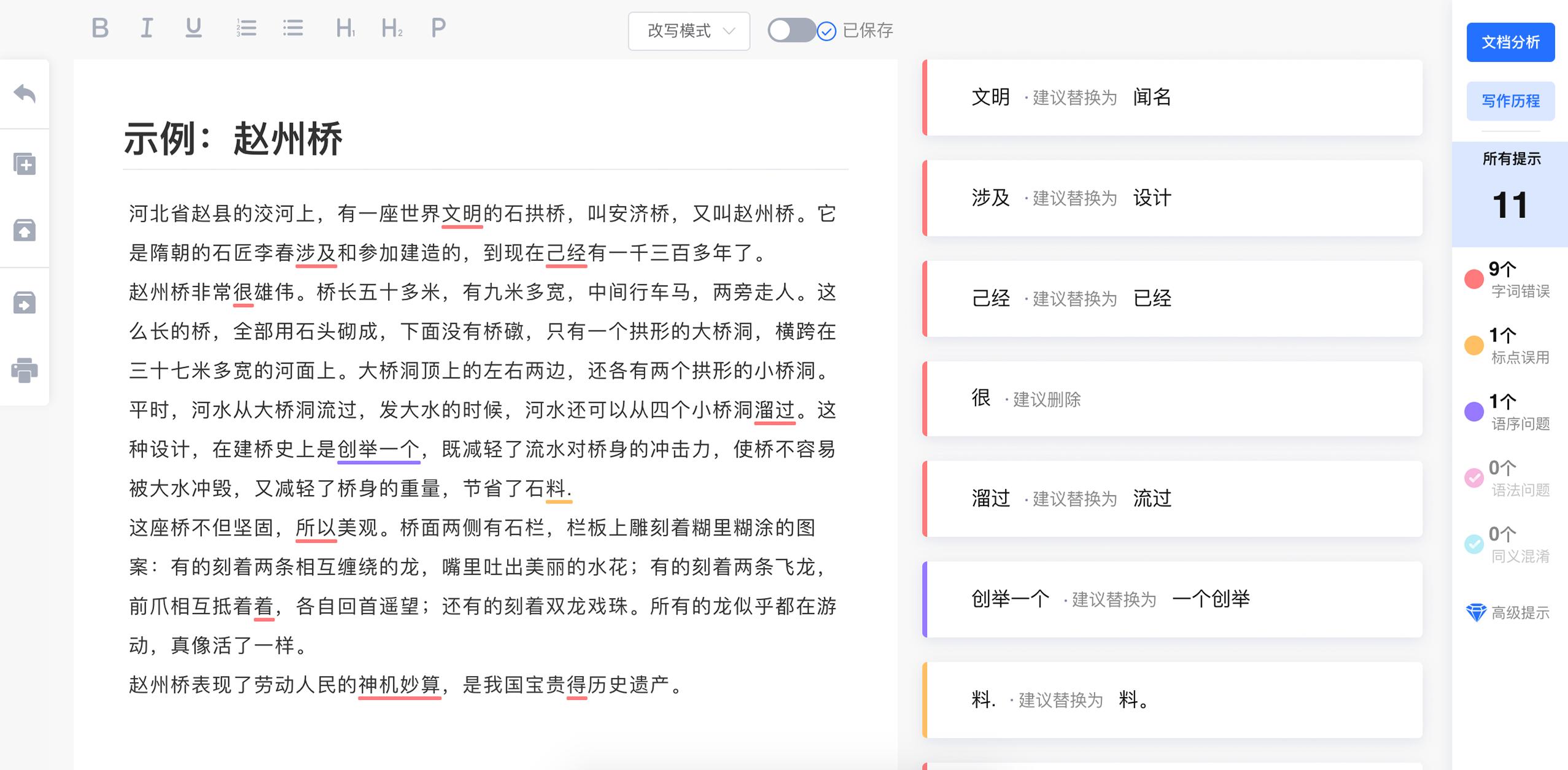Click underlined word 所以 in text
The height and width of the screenshot is (770, 1568).
(x=316, y=528)
